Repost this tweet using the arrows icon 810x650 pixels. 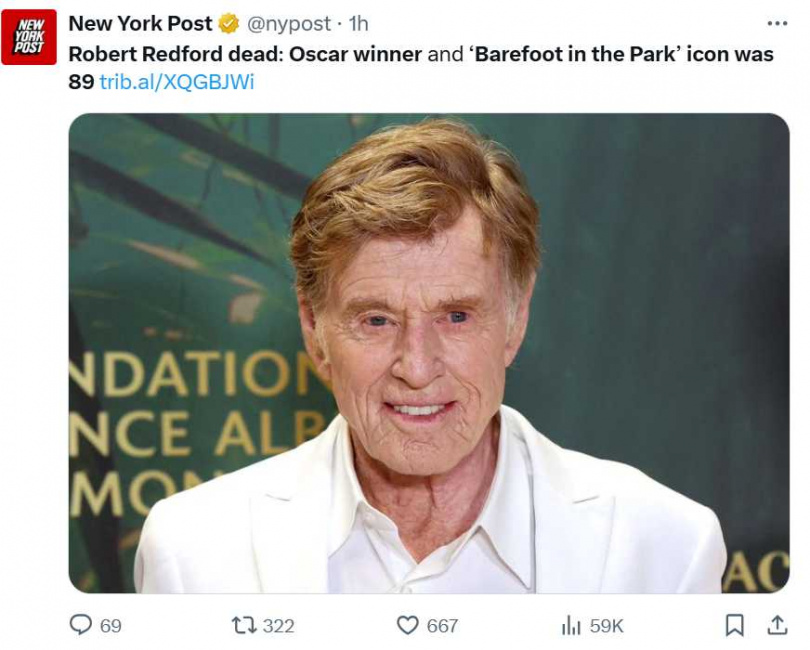(243, 625)
